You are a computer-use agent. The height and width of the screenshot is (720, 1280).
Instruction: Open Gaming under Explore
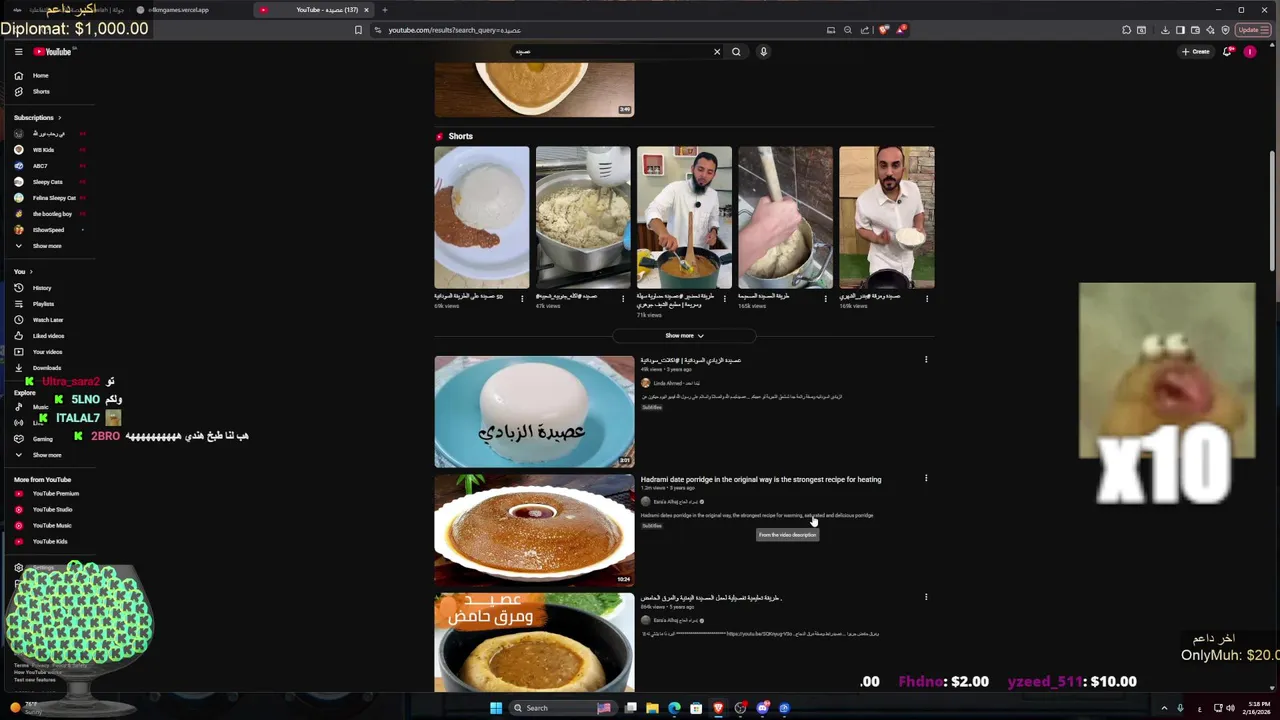pyautogui.click(x=42, y=439)
